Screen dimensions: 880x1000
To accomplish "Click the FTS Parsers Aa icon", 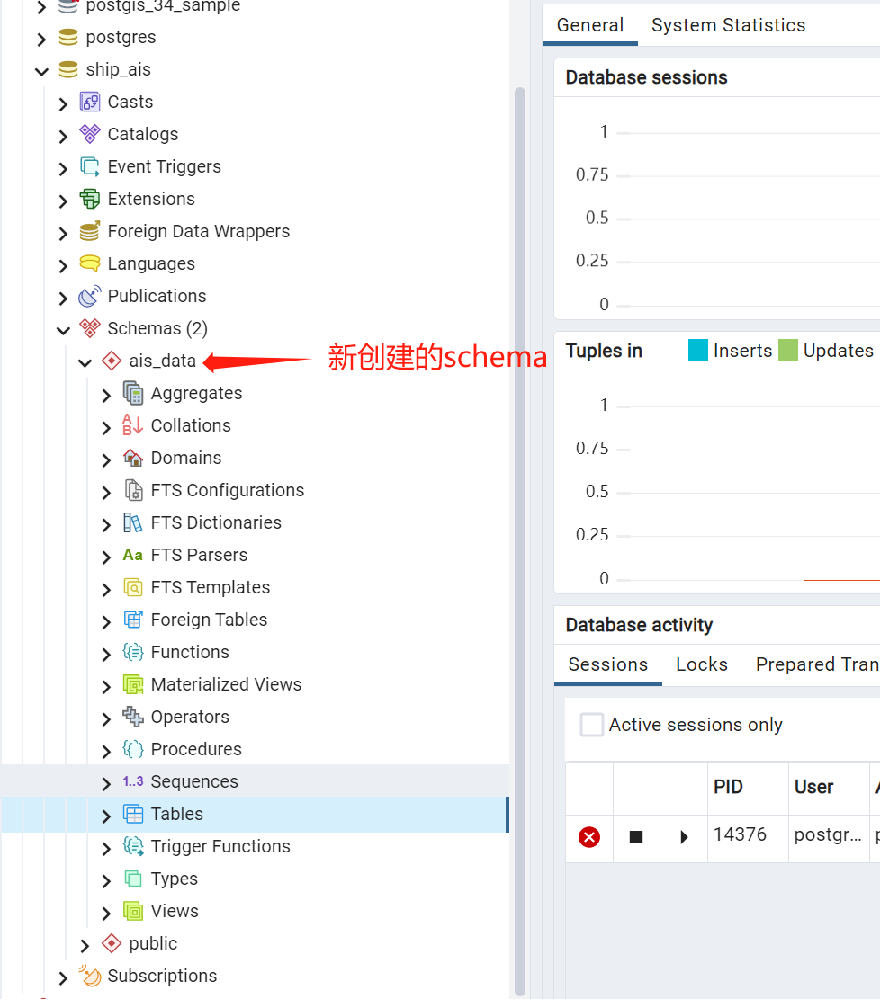I will click(133, 555).
